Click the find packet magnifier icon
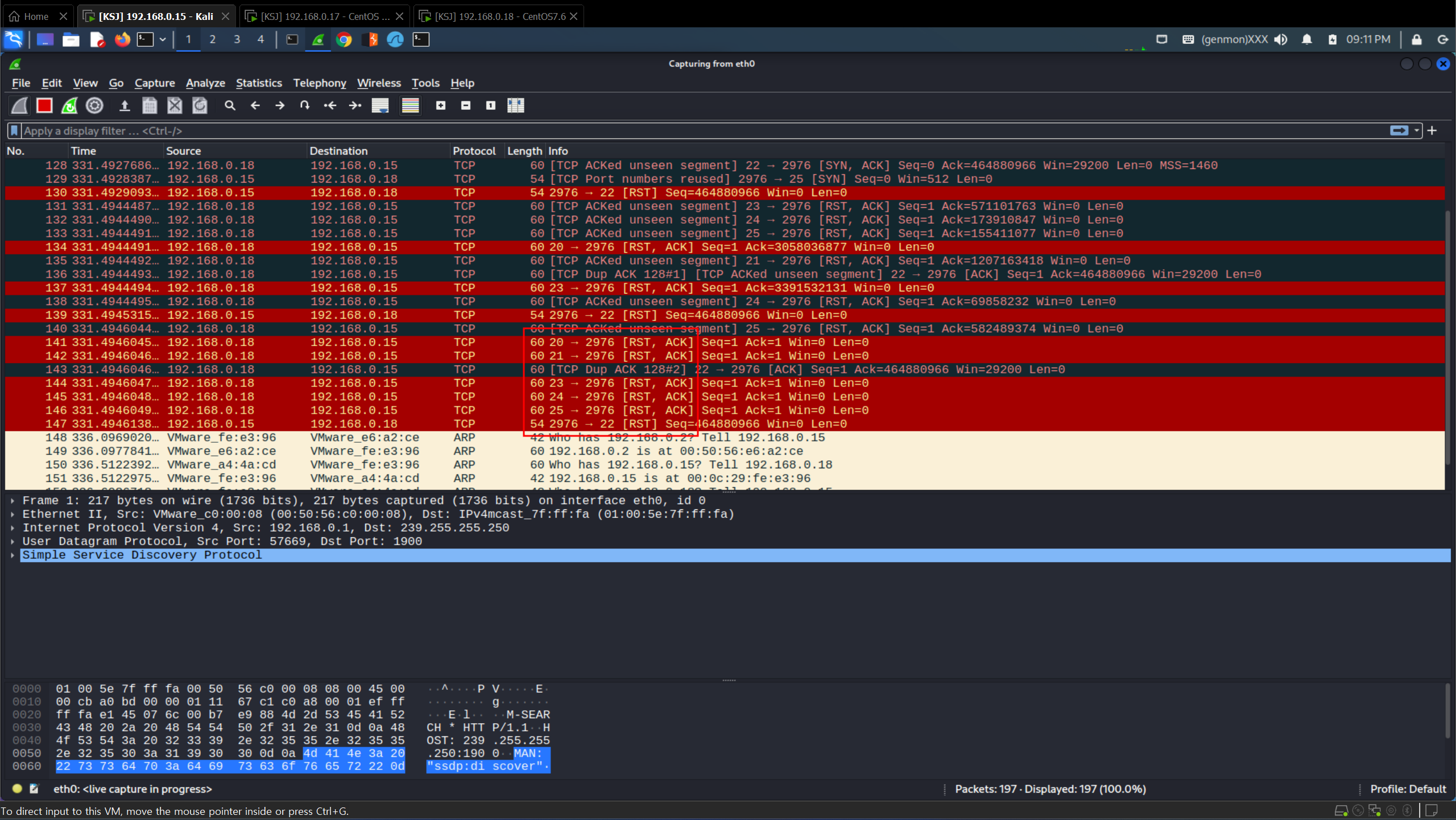The width and height of the screenshot is (1456, 820). 230,105
